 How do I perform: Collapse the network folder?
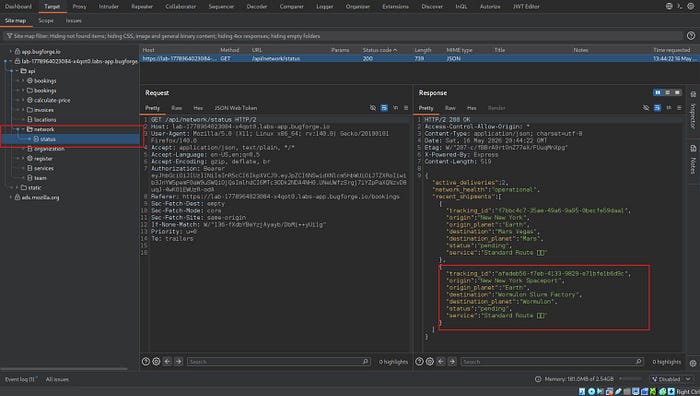click(x=23, y=129)
